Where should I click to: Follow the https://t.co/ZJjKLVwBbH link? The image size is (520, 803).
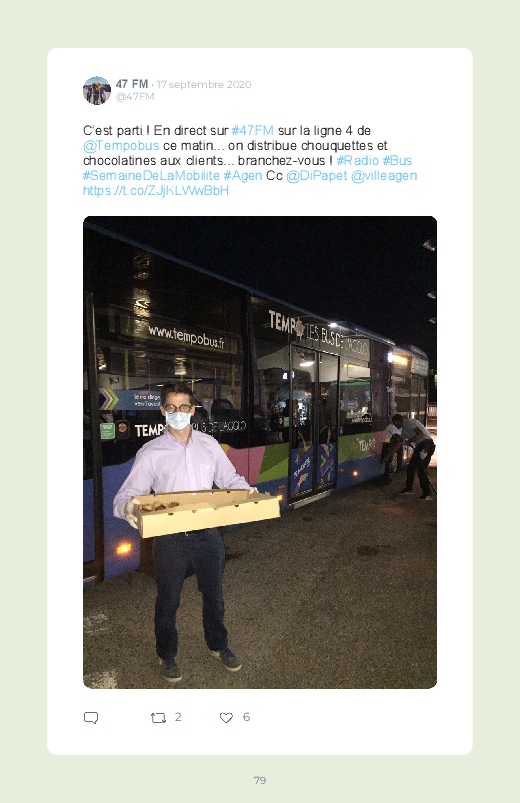[156, 191]
